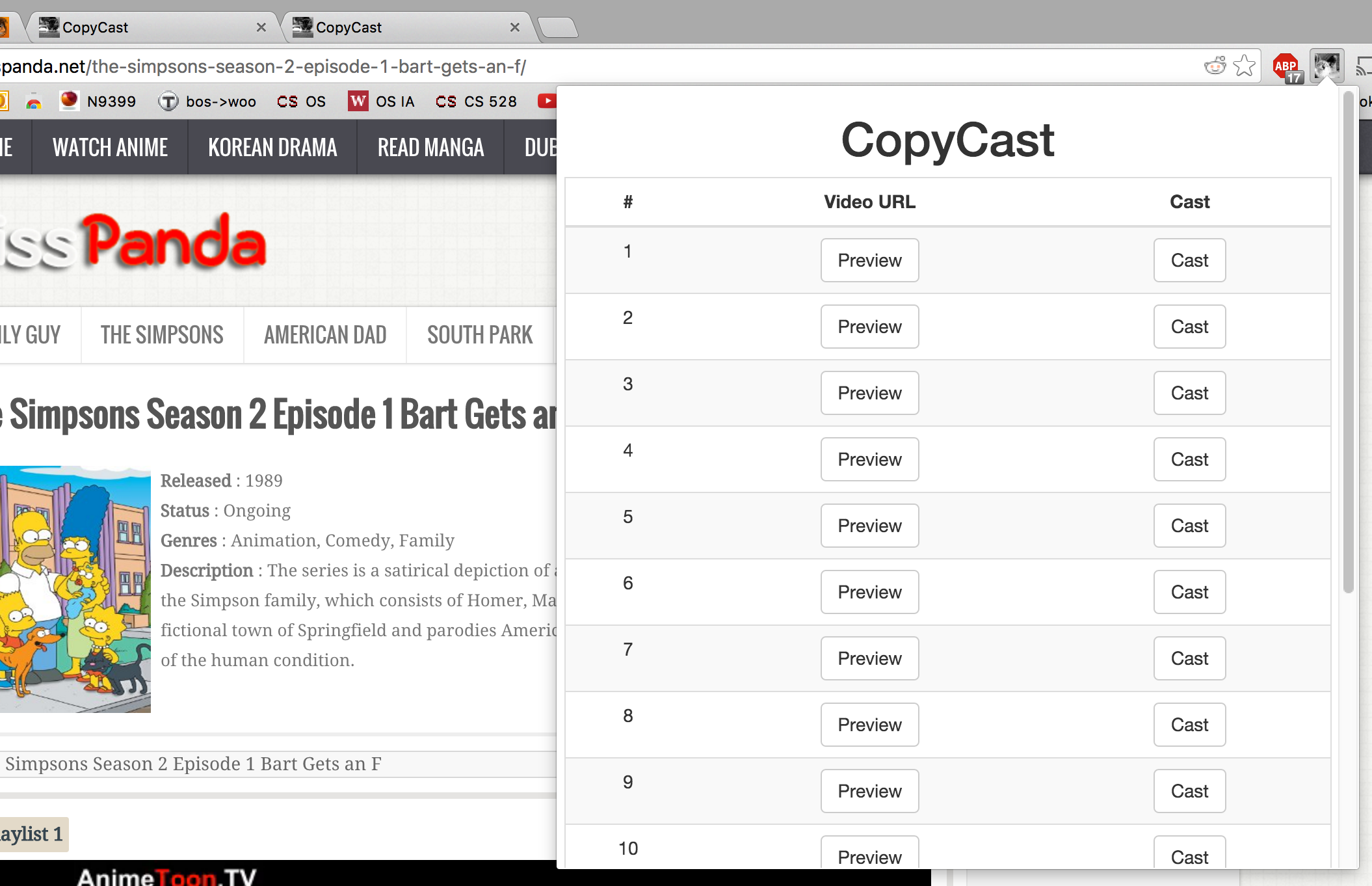Go to THE SIMPSONS category tab

[162, 335]
